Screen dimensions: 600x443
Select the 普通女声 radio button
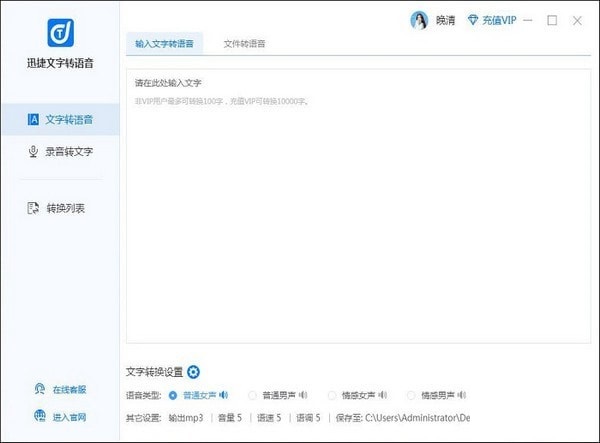coord(173,394)
